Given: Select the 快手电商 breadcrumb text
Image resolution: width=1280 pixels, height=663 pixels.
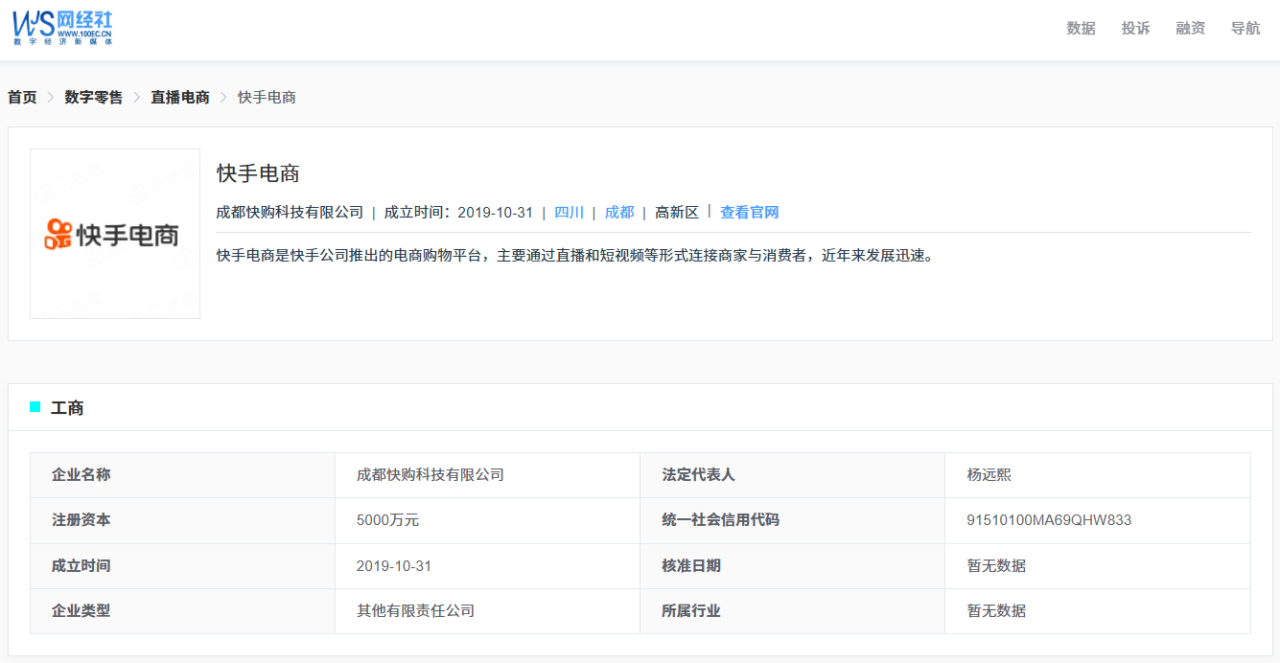Looking at the screenshot, I should click(x=267, y=97).
